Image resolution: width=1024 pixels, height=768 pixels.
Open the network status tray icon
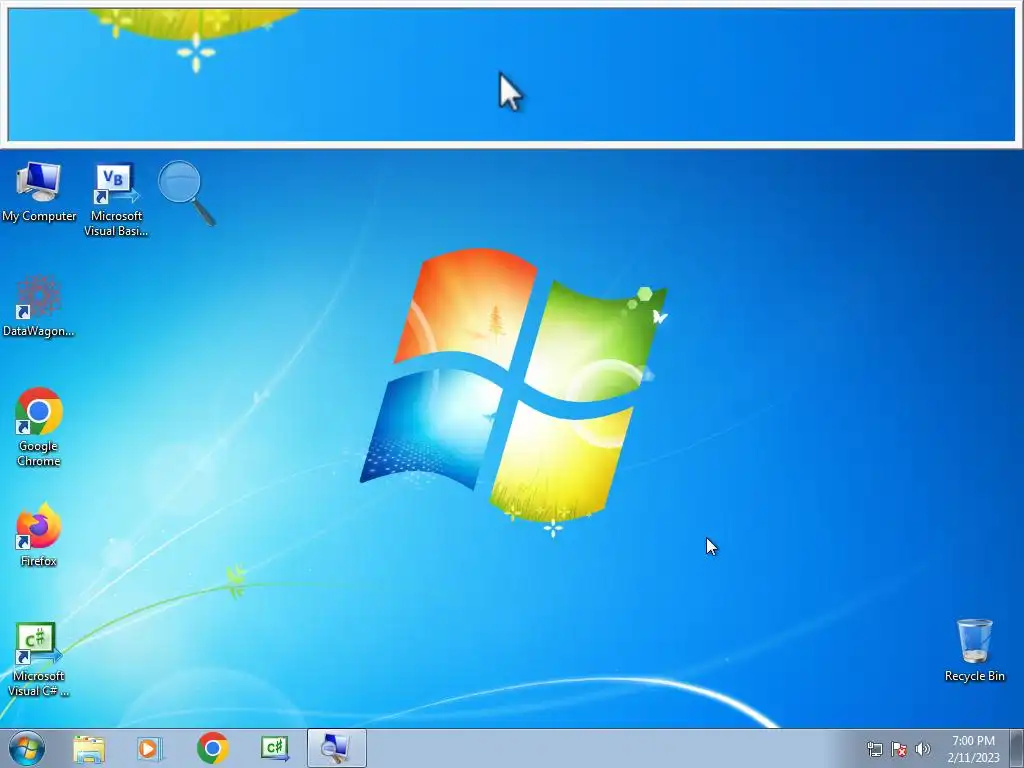874,749
